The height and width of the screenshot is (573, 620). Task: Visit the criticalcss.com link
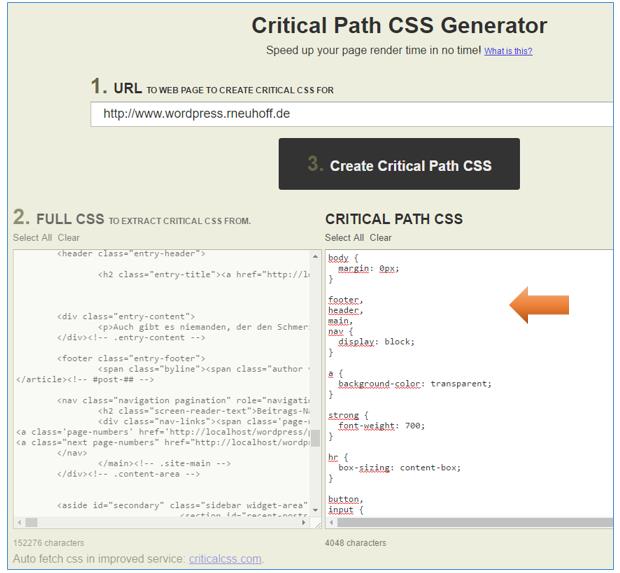pyautogui.click(x=225, y=559)
